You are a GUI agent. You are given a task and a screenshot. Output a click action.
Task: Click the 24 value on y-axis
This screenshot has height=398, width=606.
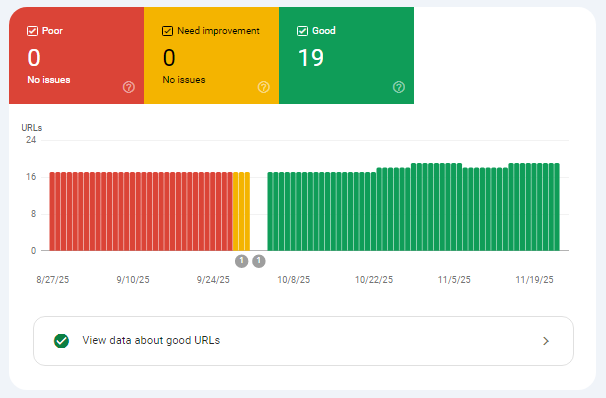31,140
